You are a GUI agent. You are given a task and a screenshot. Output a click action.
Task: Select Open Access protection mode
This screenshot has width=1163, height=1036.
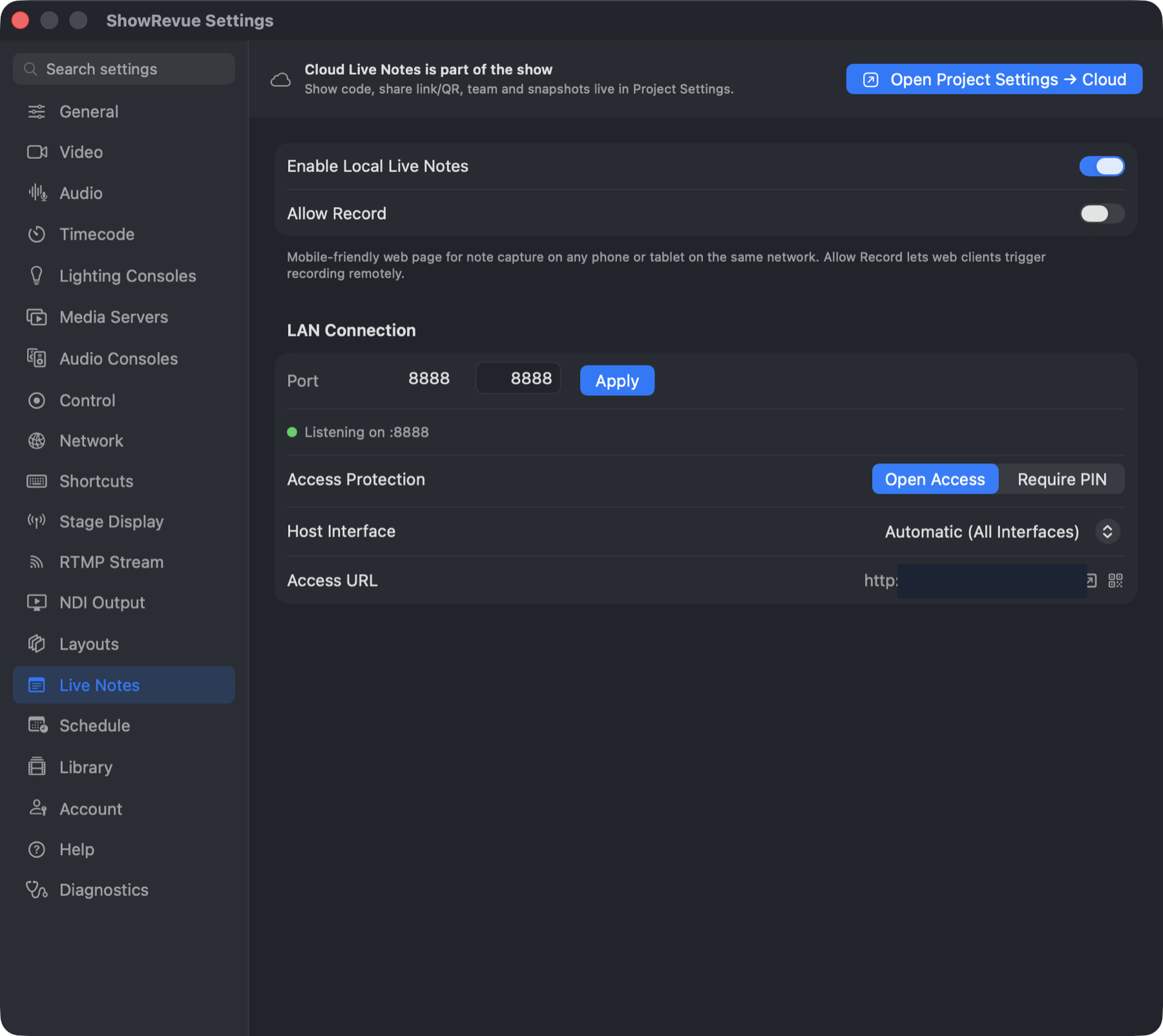[x=934, y=479]
